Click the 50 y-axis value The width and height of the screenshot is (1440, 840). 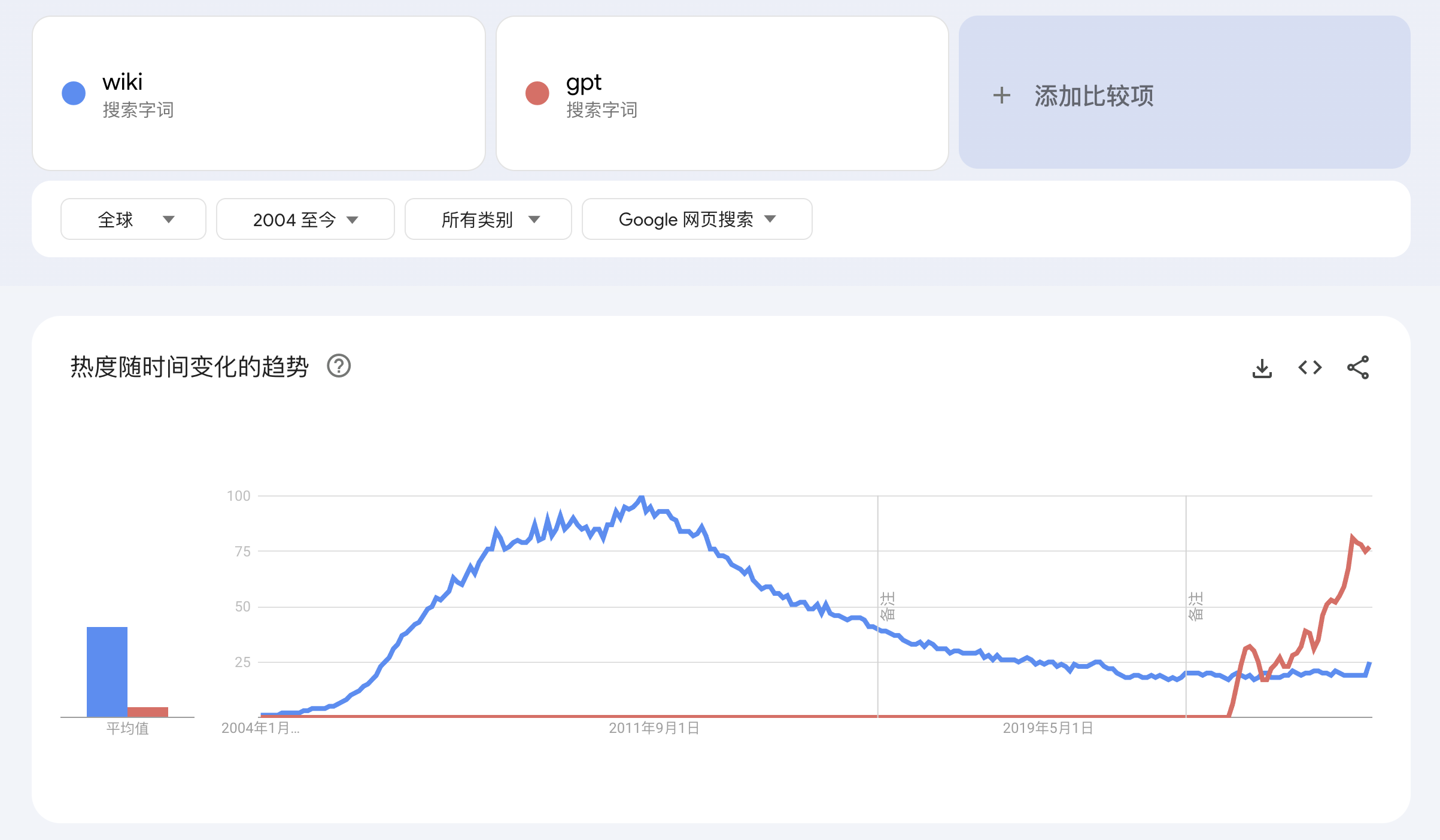242,607
